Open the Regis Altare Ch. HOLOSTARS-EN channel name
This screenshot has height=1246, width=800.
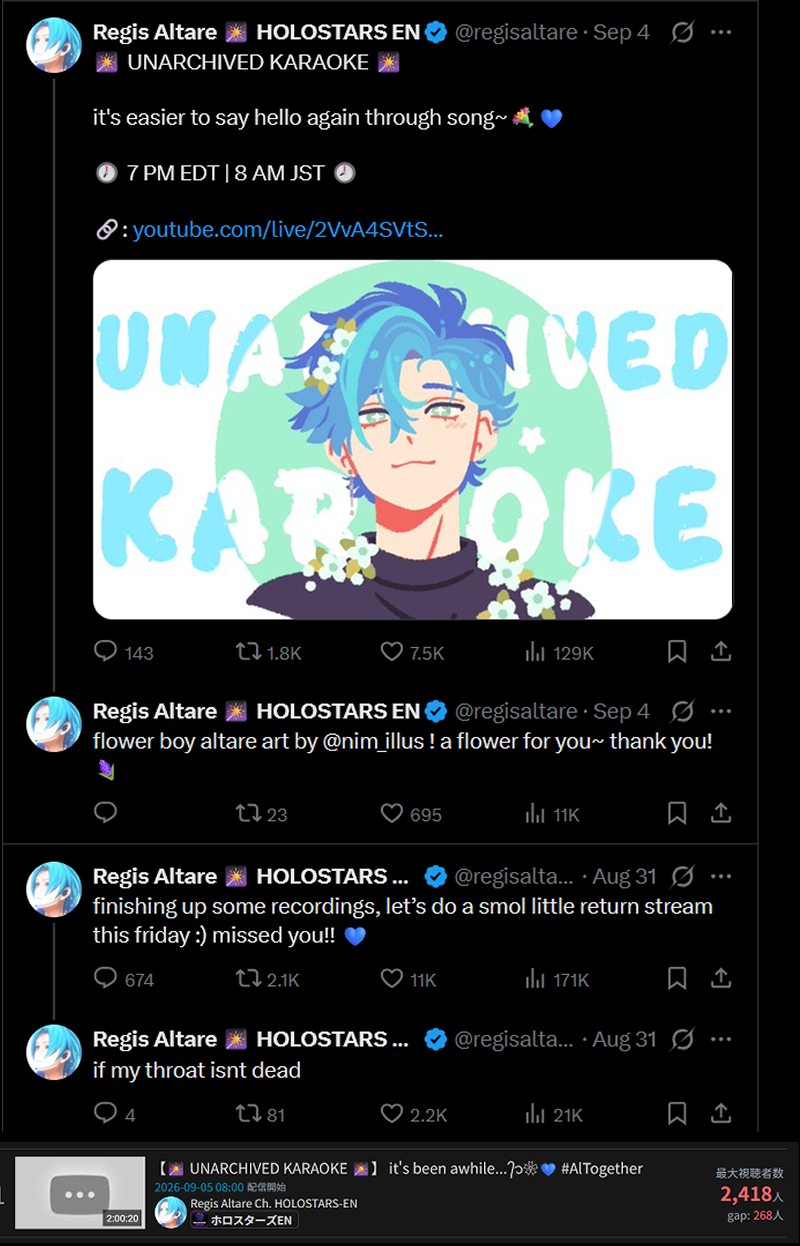coord(273,1203)
